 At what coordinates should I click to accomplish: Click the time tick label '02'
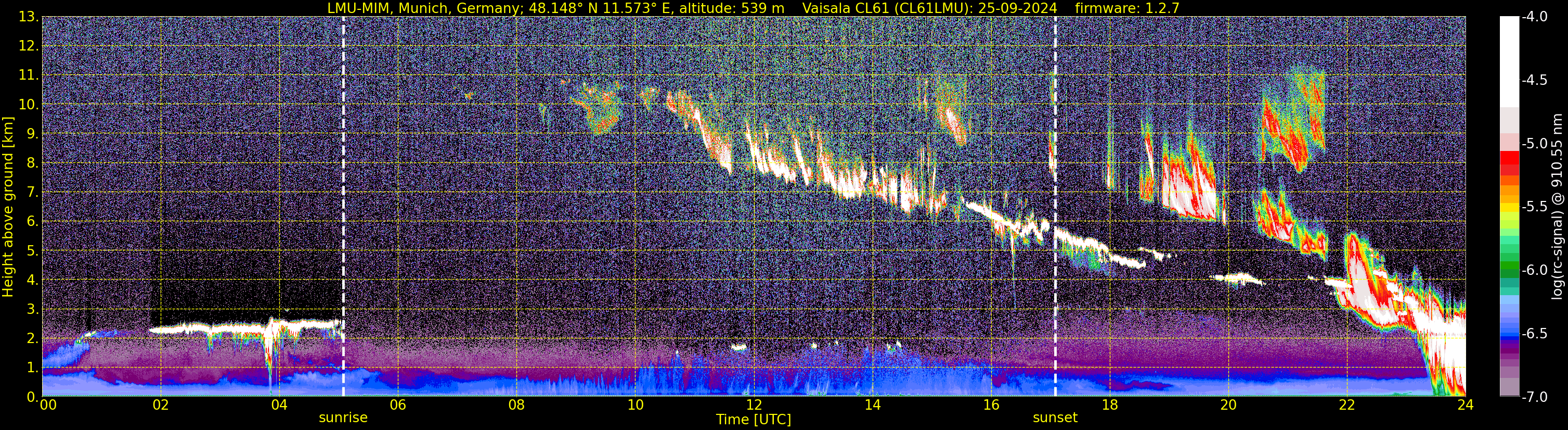(x=160, y=405)
